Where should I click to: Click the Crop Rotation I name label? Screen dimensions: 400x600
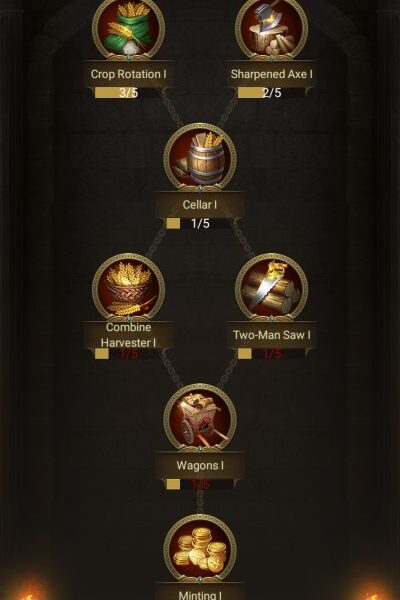click(129, 74)
